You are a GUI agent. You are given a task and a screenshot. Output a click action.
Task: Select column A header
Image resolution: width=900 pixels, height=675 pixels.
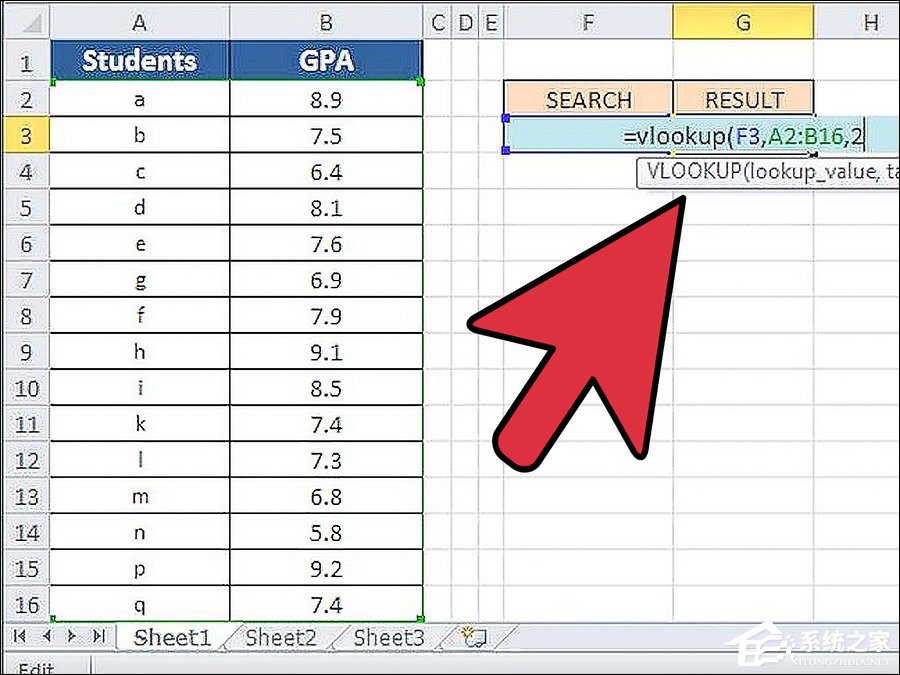(139, 22)
